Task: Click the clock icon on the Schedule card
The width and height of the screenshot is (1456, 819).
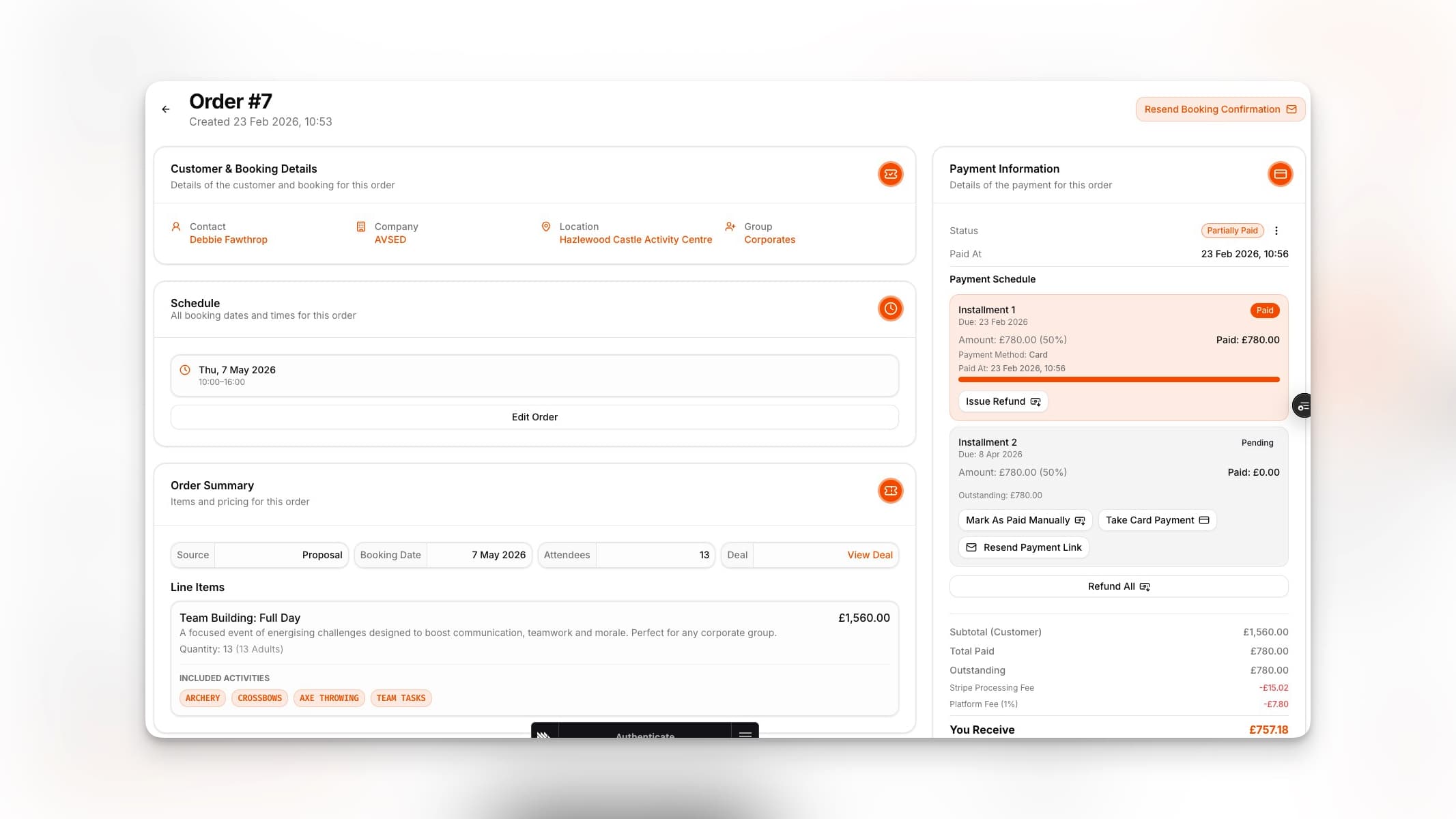Action: (x=889, y=308)
